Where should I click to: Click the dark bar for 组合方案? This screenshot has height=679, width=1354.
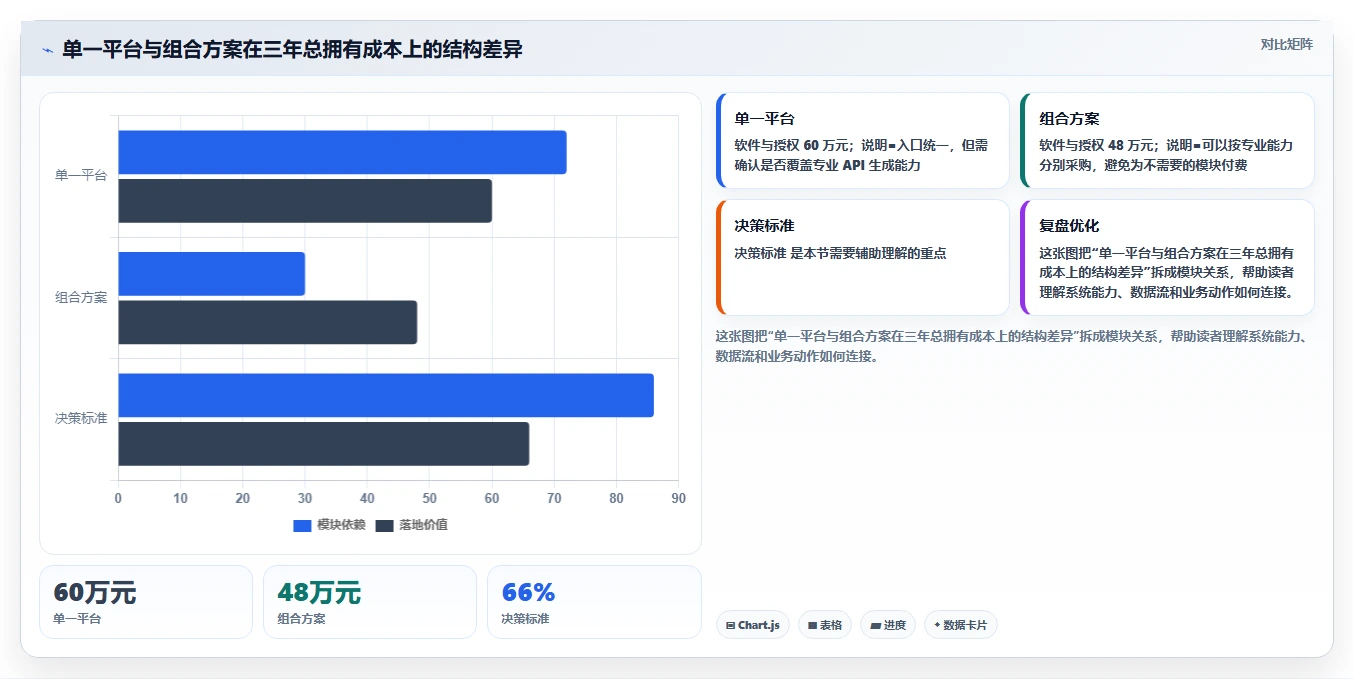point(267,322)
